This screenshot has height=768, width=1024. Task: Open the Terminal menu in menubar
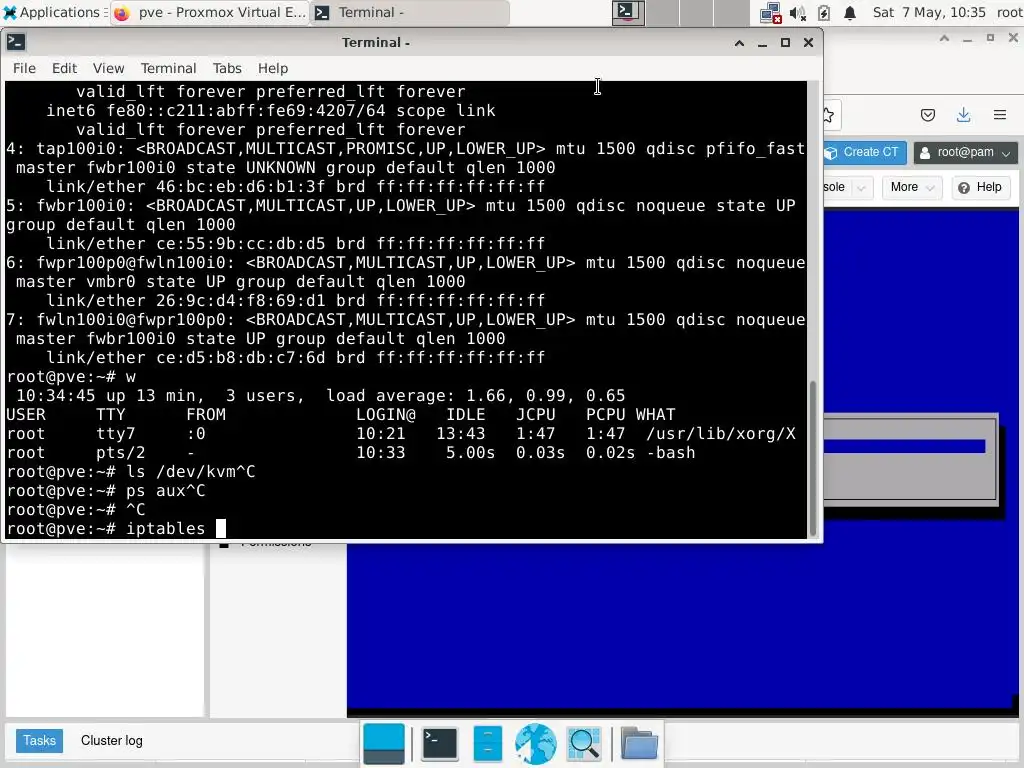[168, 69]
